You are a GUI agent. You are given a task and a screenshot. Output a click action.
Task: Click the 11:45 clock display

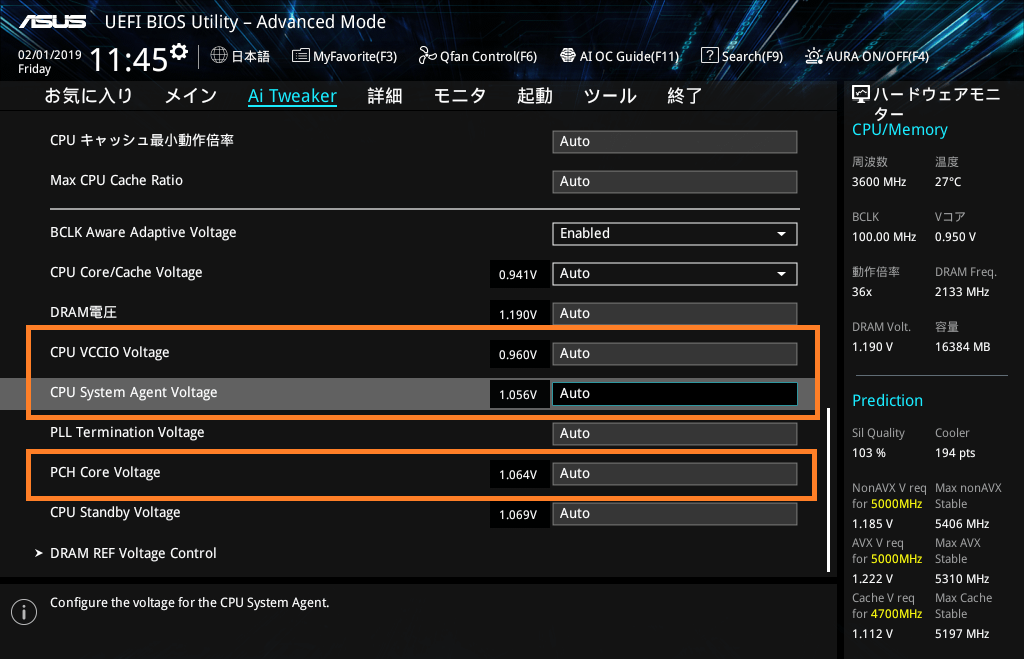click(x=128, y=59)
